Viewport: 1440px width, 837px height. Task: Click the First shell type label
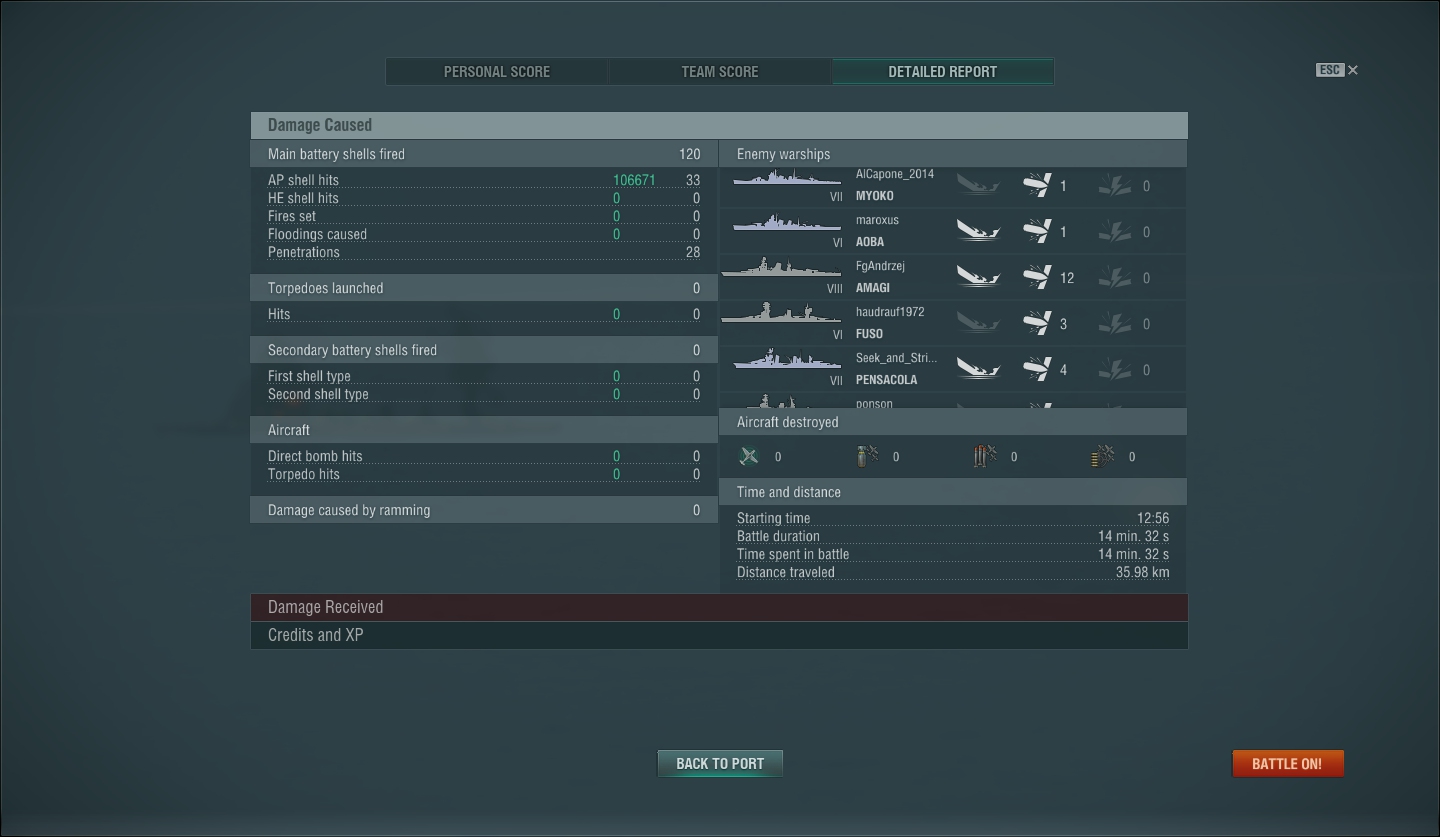pos(309,376)
